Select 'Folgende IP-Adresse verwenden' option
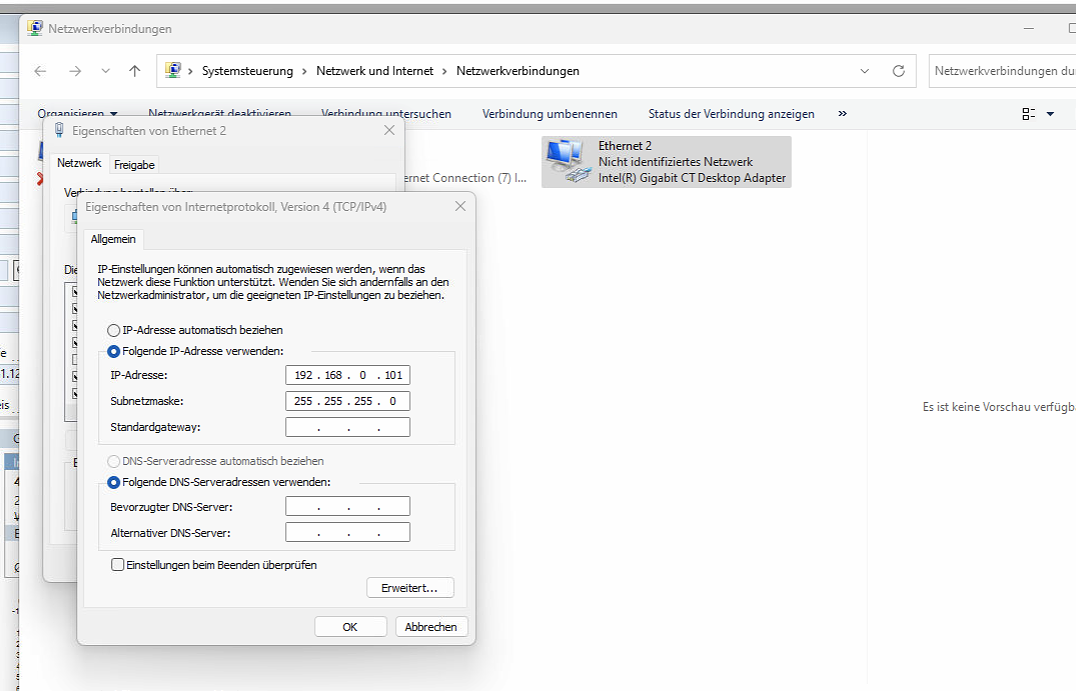Image resolution: width=1076 pixels, height=691 pixels. point(114,351)
